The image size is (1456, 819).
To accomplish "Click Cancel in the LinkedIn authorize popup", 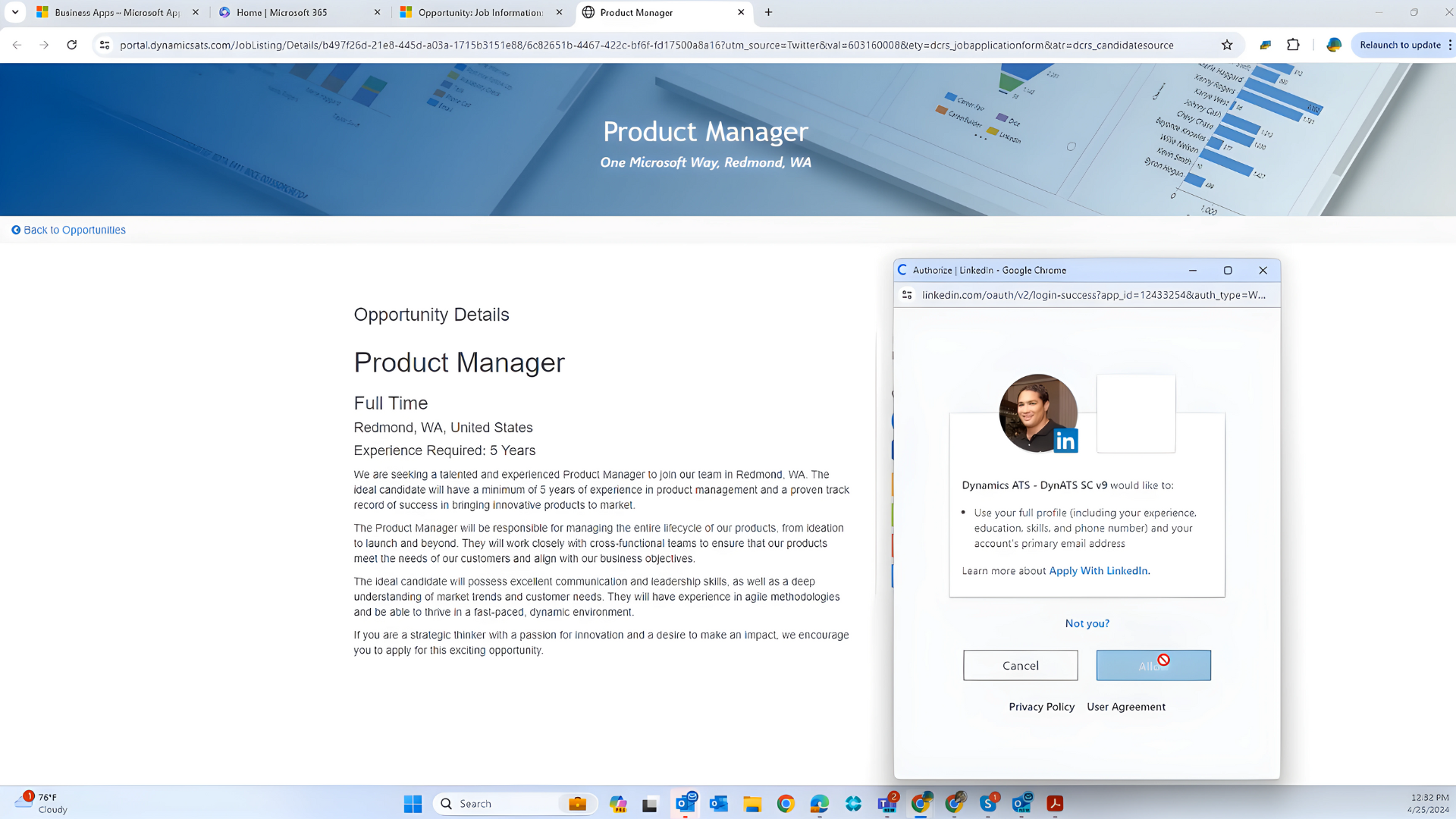I will pyautogui.click(x=1020, y=665).
